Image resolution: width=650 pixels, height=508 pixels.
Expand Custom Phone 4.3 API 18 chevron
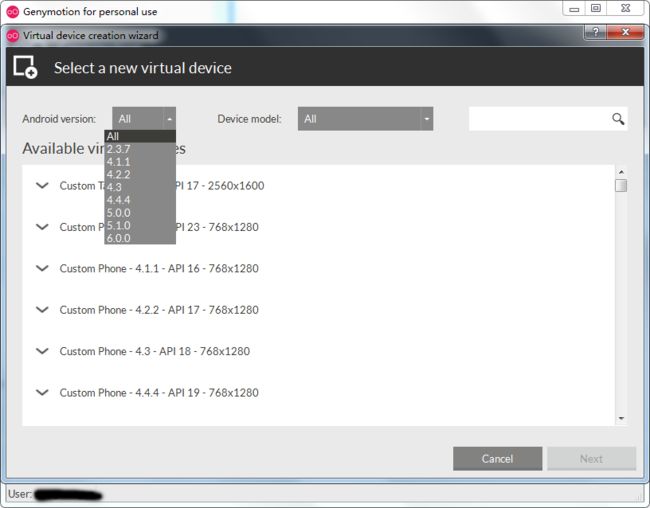(42, 351)
